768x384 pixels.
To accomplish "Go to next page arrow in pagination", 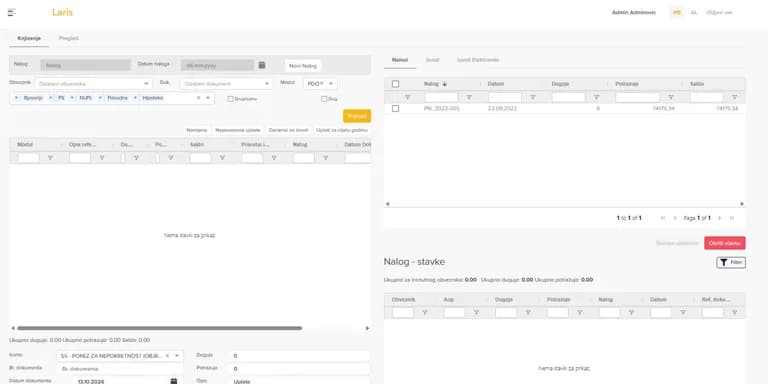I will [x=720, y=218].
